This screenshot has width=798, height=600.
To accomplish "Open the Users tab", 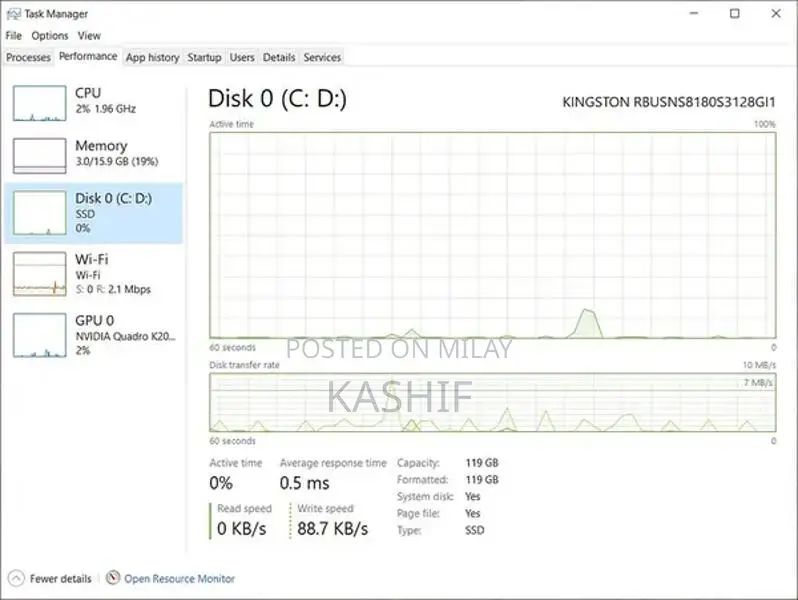I will coord(242,58).
